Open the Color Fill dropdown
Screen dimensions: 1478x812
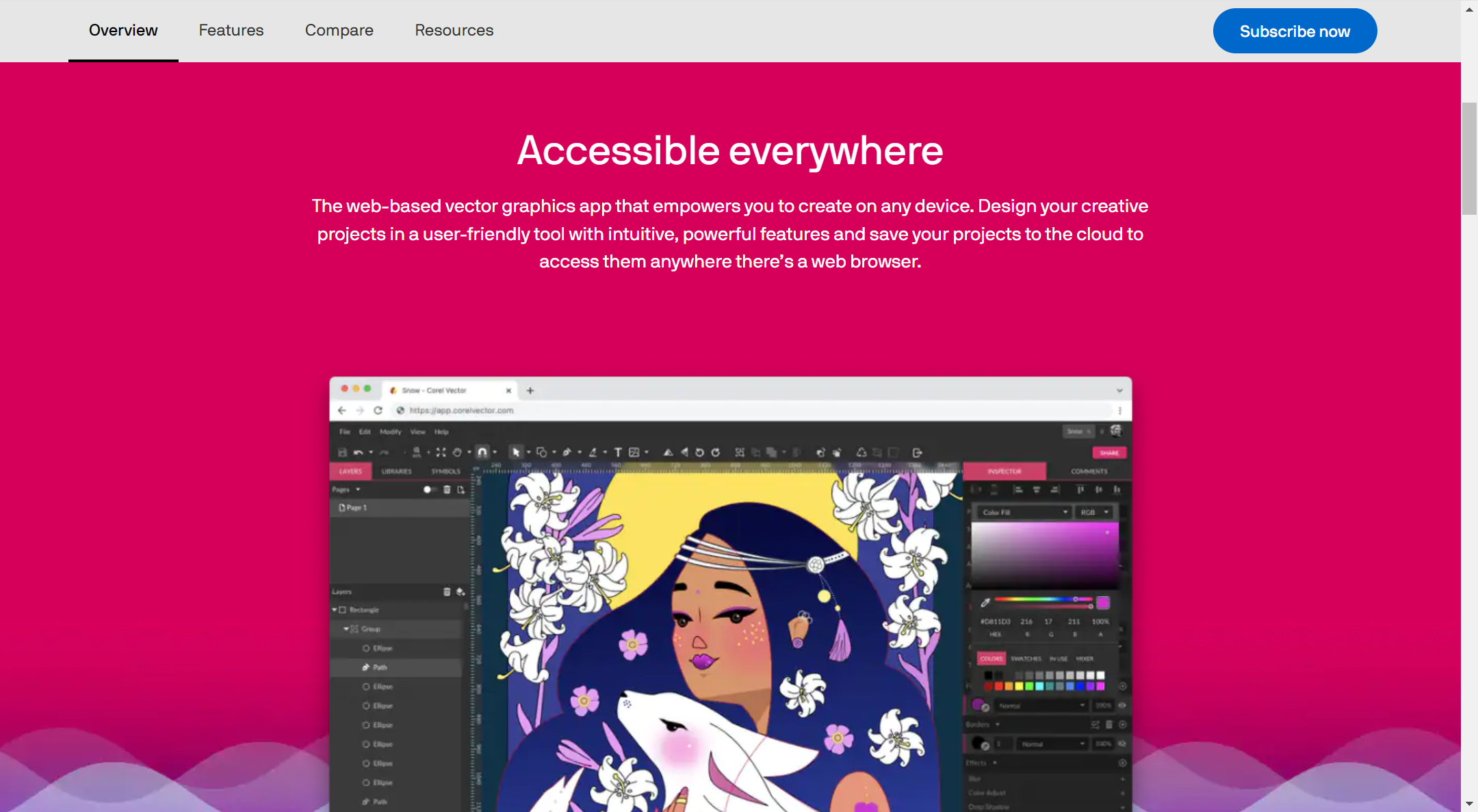[1024, 512]
